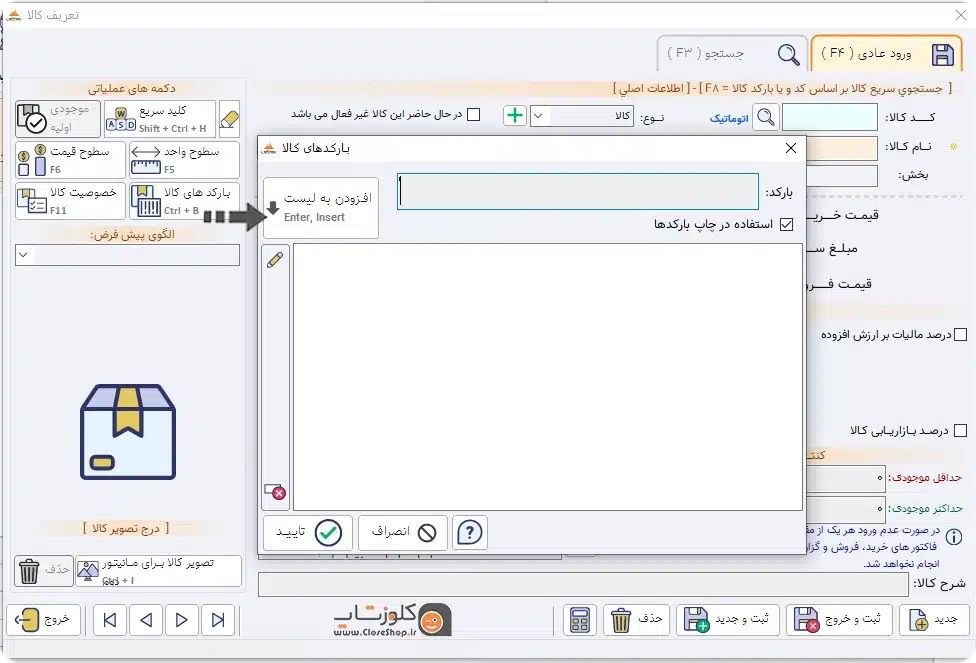Cancel the dialog with the انصراف button
Viewport: 976px width, 663px height.
403,533
